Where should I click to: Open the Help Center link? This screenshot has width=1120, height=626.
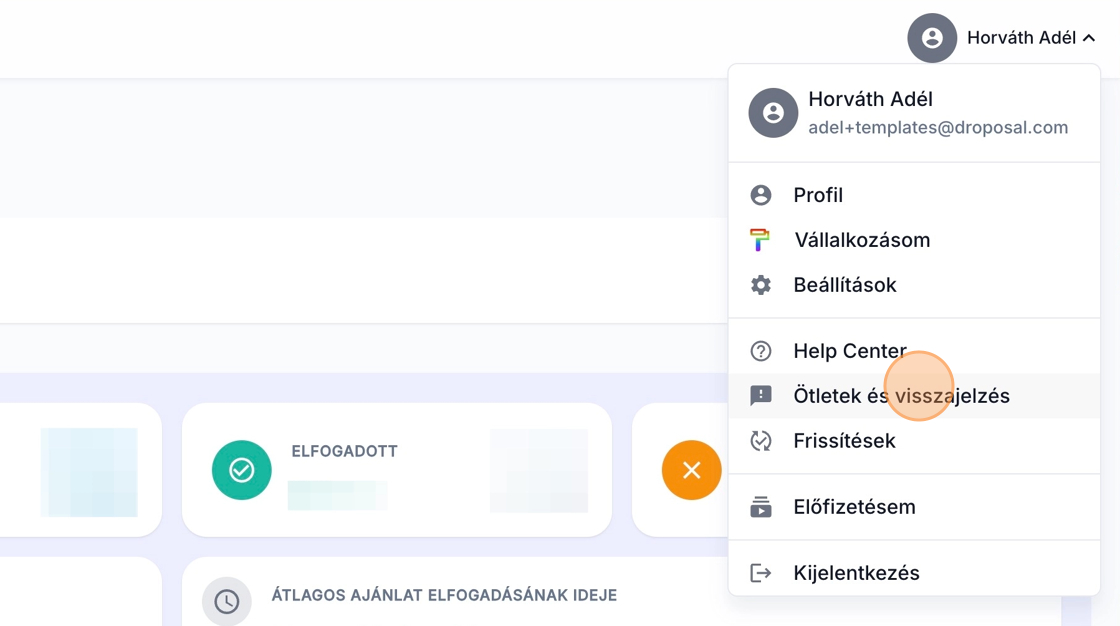(x=850, y=351)
